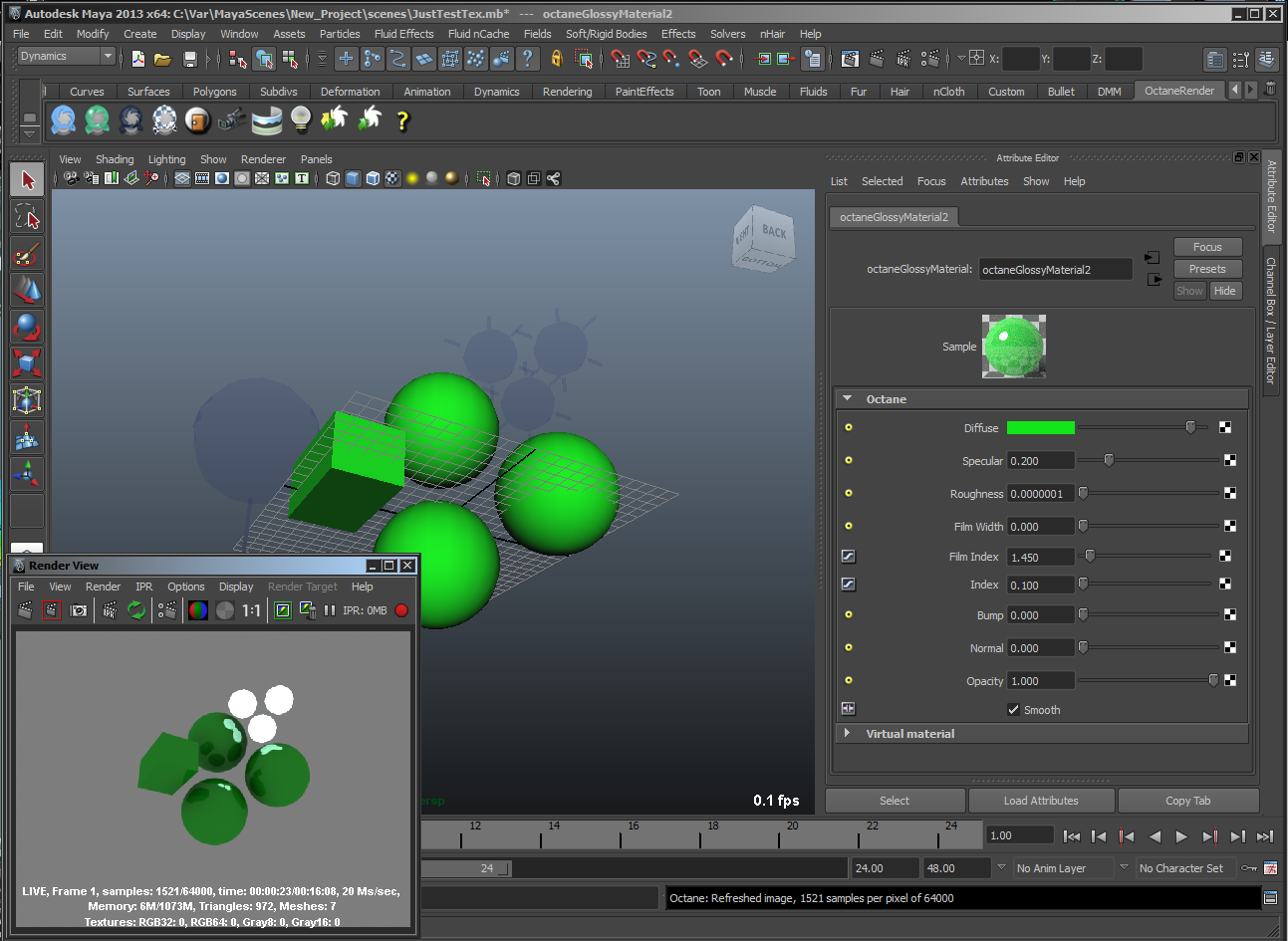Select the arrow Select tool in the toolbox

[27, 179]
